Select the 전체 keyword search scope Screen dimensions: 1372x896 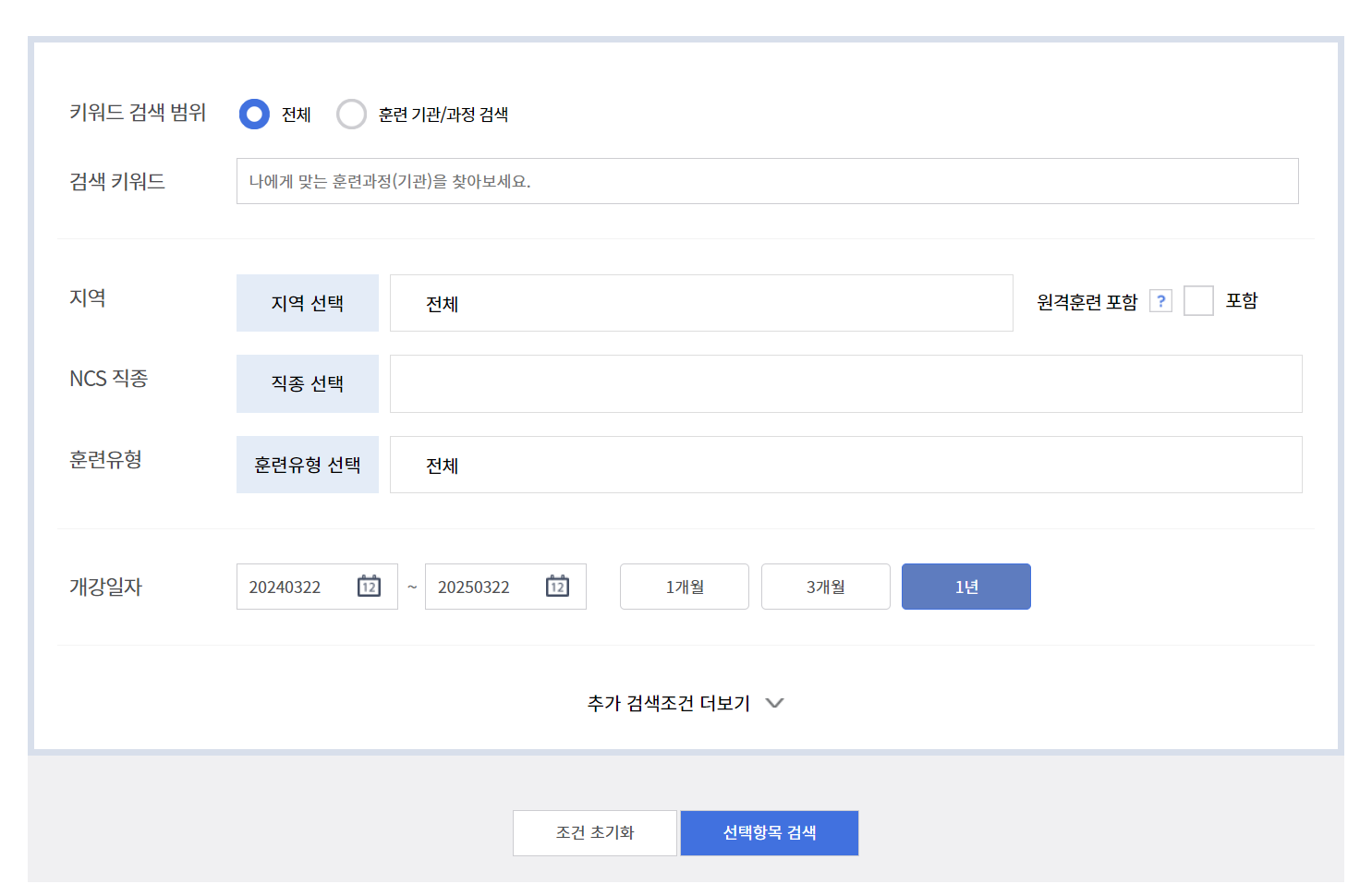tap(253, 114)
